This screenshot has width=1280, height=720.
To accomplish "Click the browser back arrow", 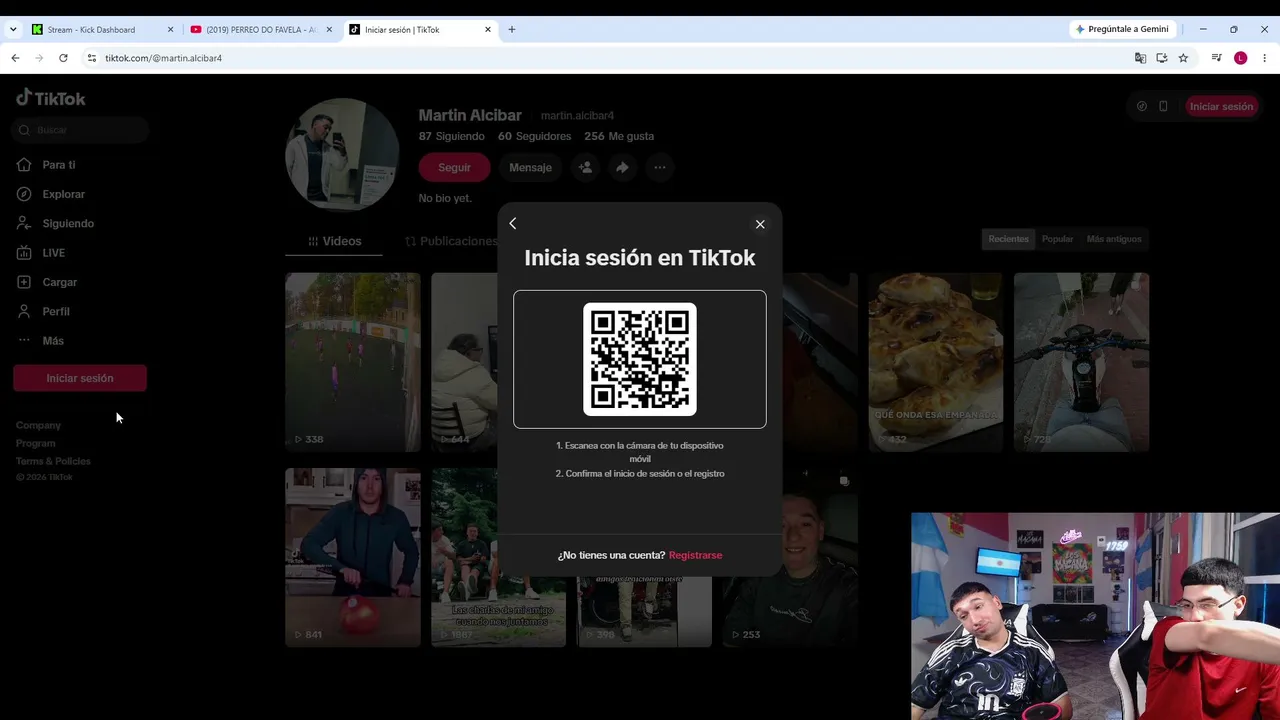I will click(15, 58).
